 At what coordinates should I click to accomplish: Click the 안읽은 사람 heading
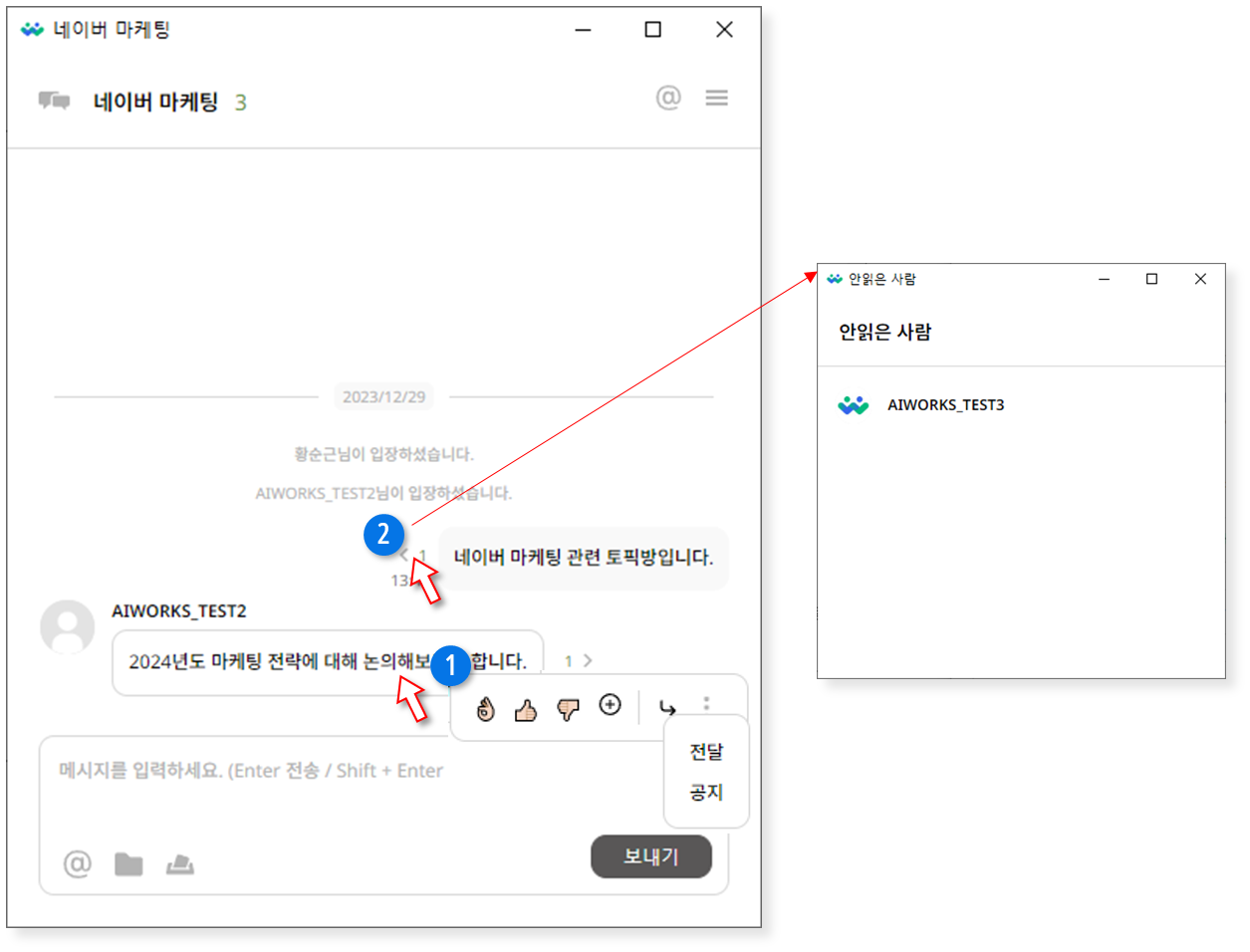point(884,332)
